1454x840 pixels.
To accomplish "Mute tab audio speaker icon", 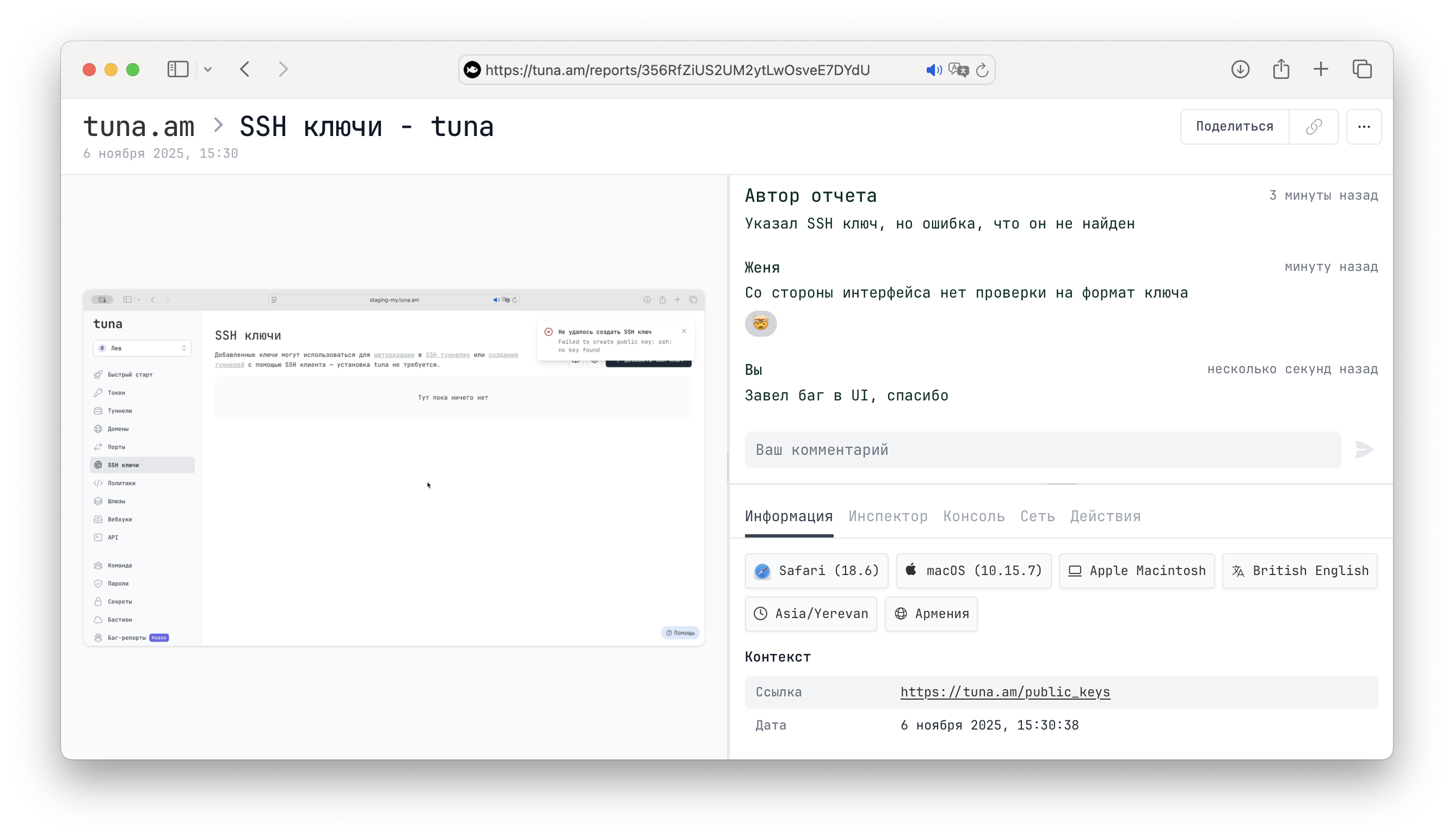I will point(934,70).
